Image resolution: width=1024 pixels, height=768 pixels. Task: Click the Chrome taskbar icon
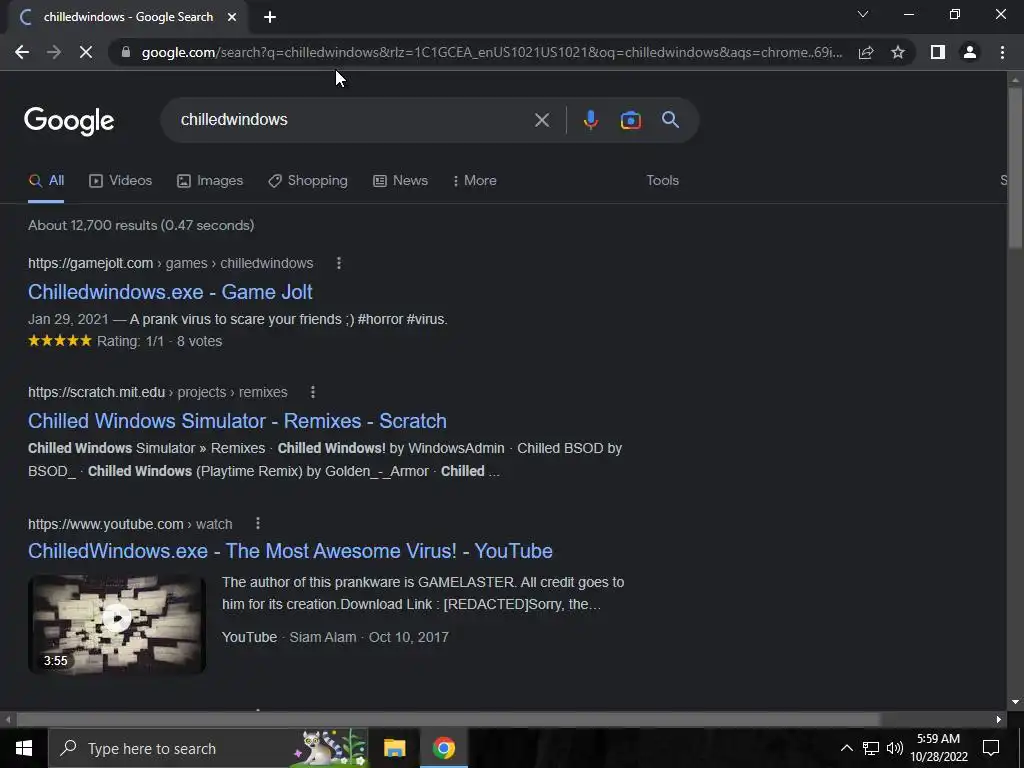[443, 748]
